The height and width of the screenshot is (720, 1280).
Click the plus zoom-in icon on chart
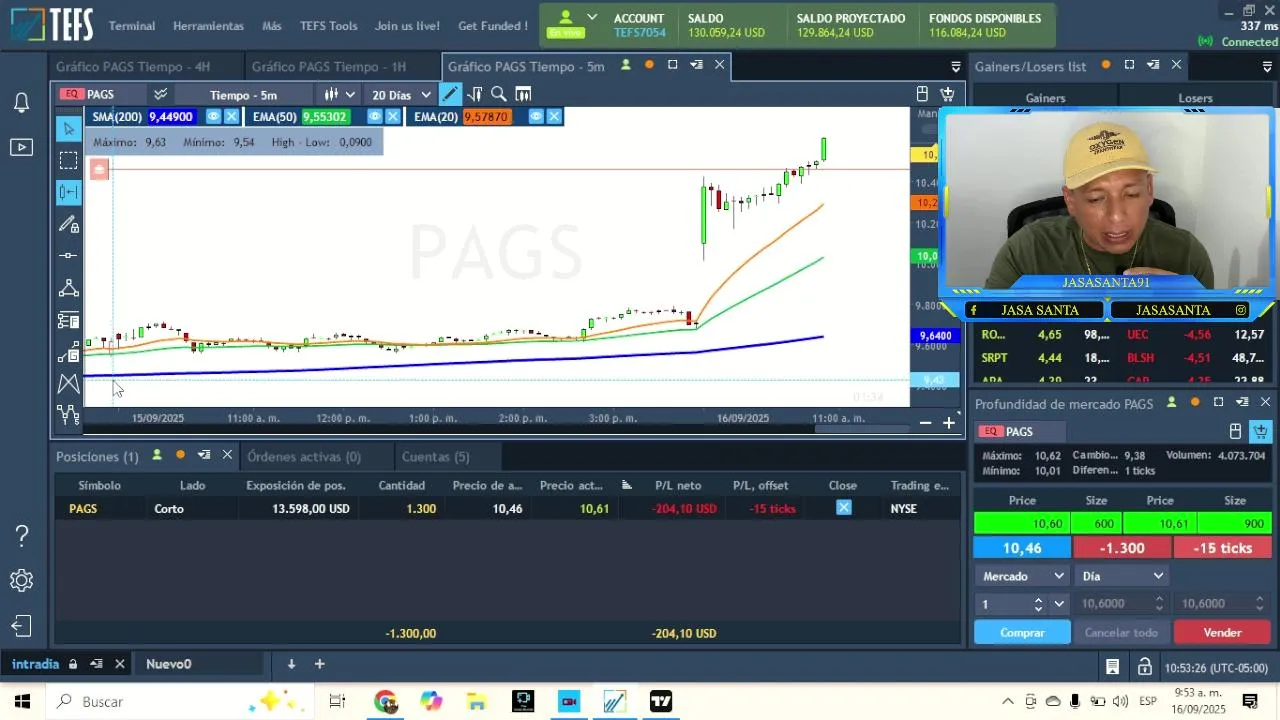coord(949,423)
